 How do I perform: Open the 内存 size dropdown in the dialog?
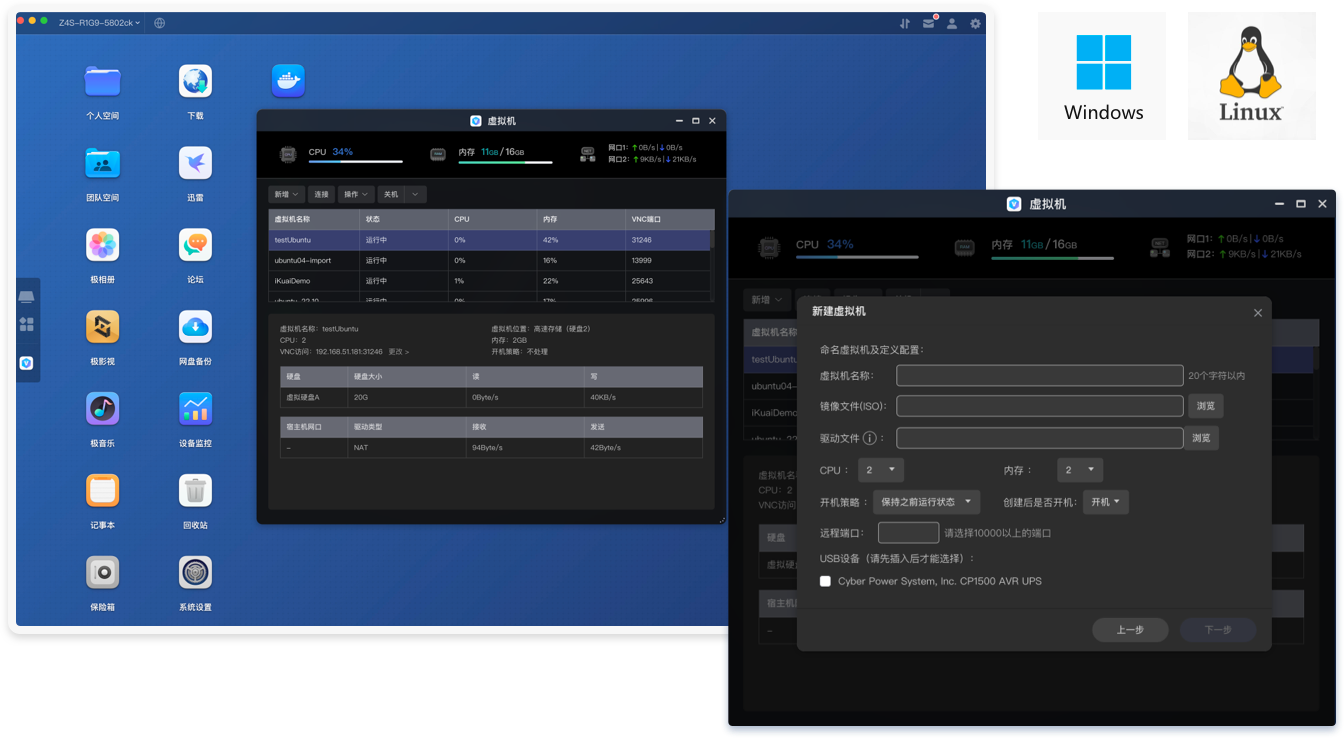point(1080,470)
